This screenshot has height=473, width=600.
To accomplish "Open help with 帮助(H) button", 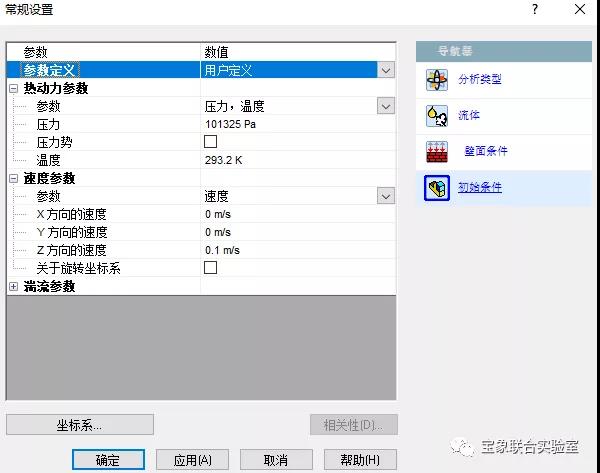I will coord(360,459).
